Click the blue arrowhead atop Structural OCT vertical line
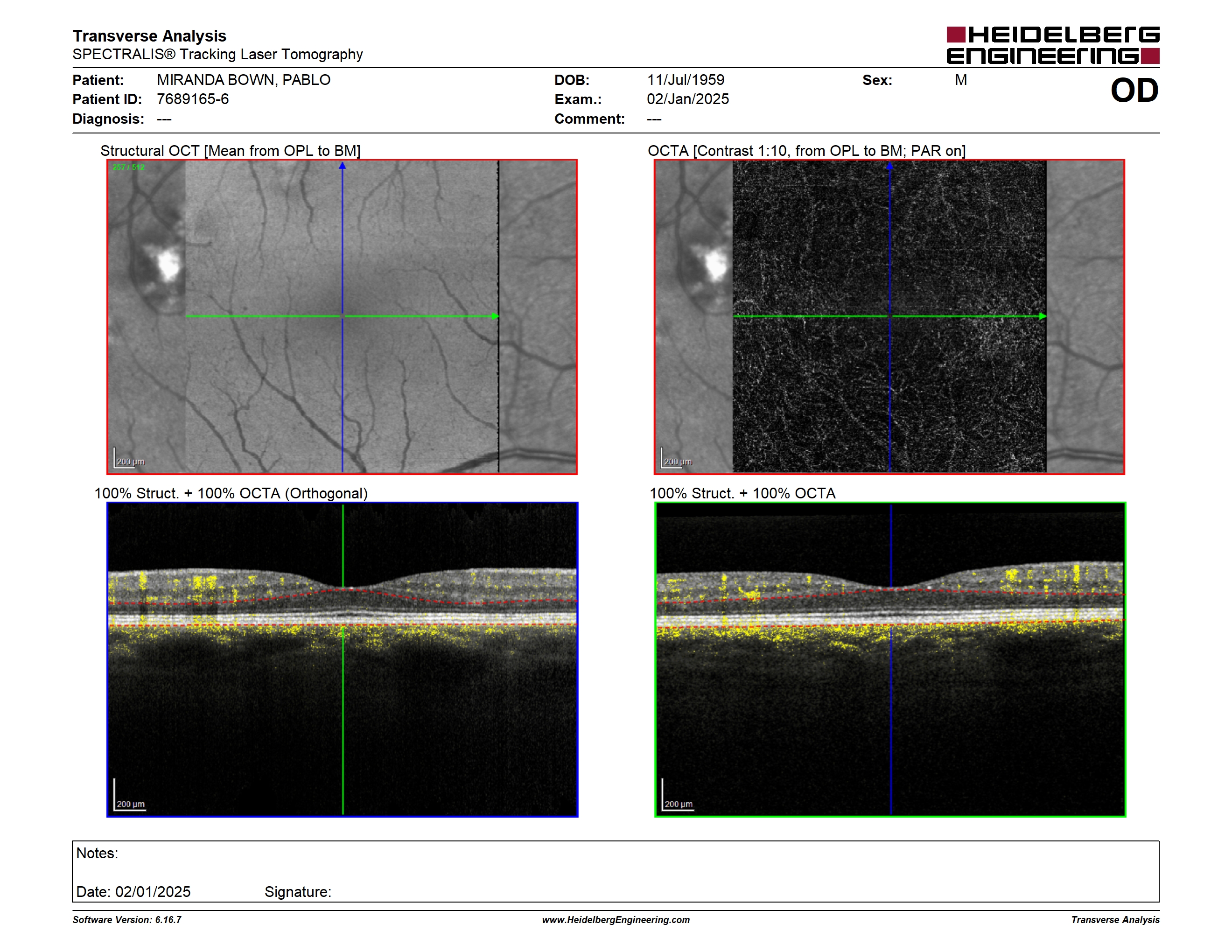1232x952 pixels. click(342, 166)
